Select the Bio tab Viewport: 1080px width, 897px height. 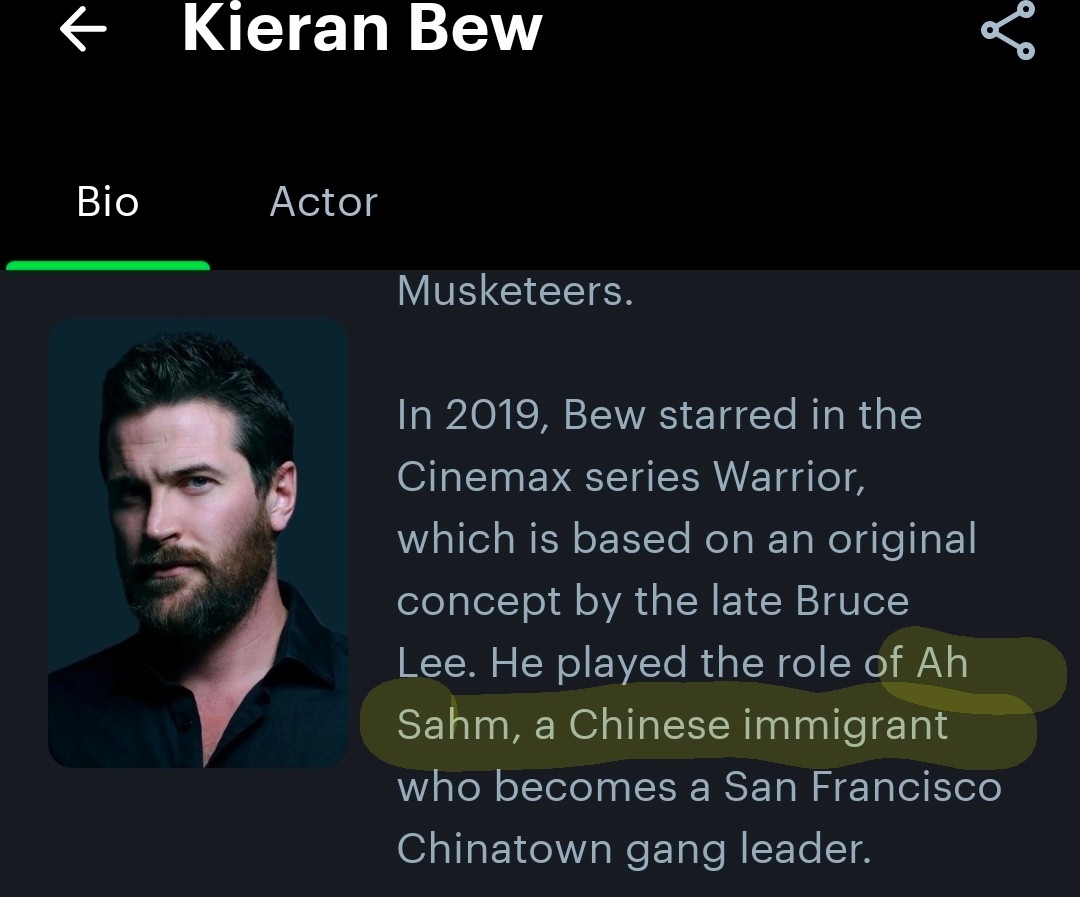[x=107, y=202]
